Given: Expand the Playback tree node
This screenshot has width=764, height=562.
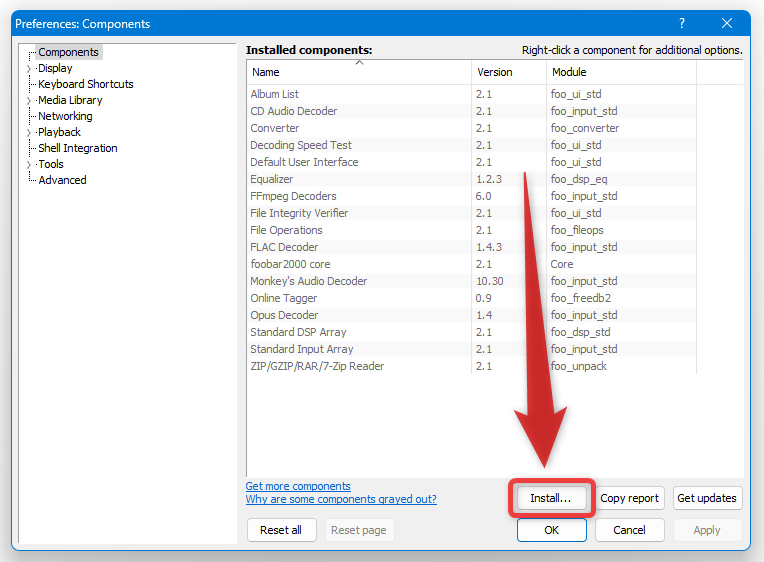Looking at the screenshot, I should pos(29,133).
